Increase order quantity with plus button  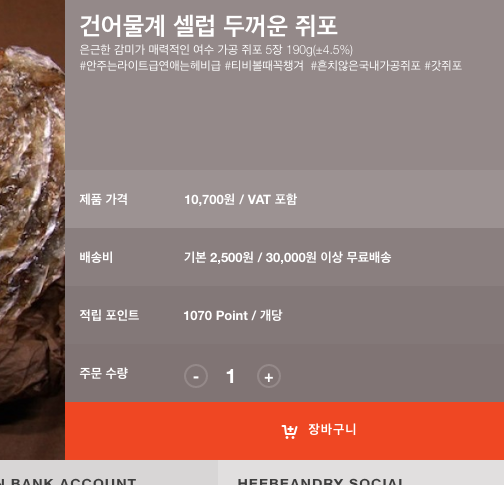tap(269, 376)
